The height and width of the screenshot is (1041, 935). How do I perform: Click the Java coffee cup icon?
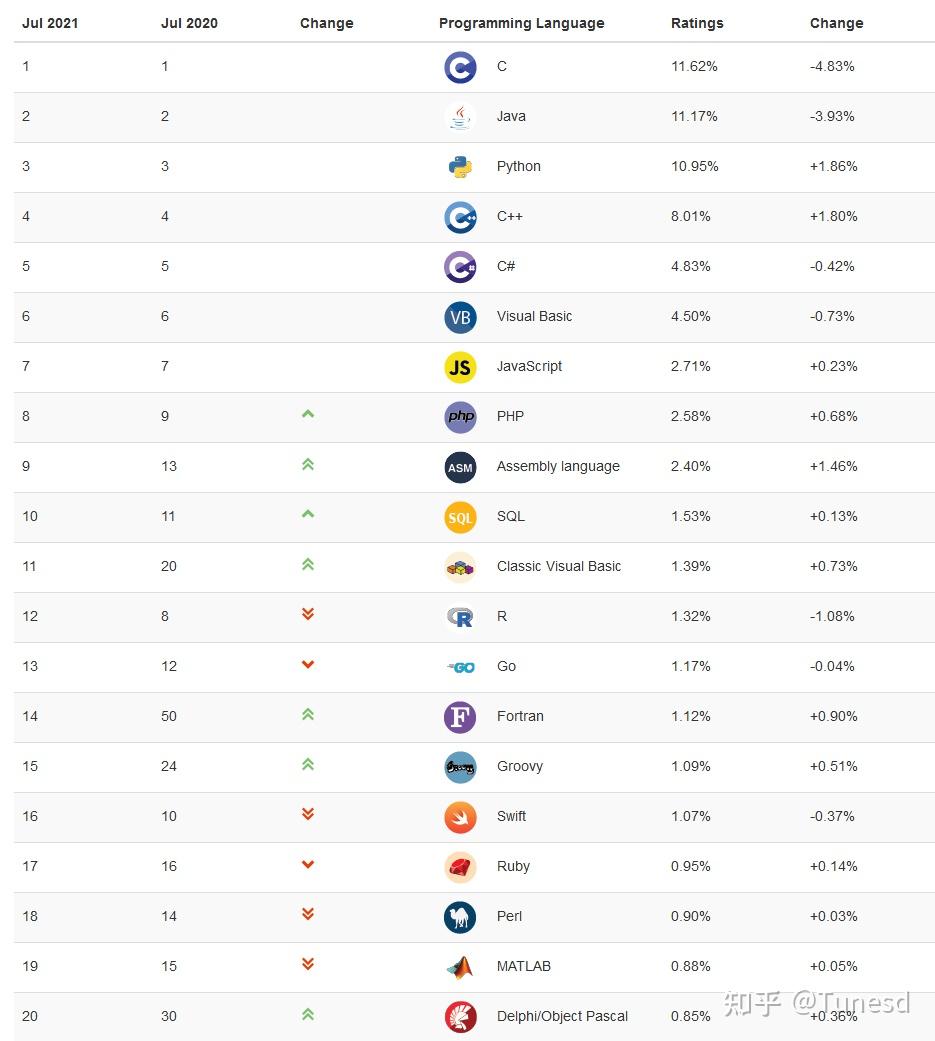[x=460, y=117]
